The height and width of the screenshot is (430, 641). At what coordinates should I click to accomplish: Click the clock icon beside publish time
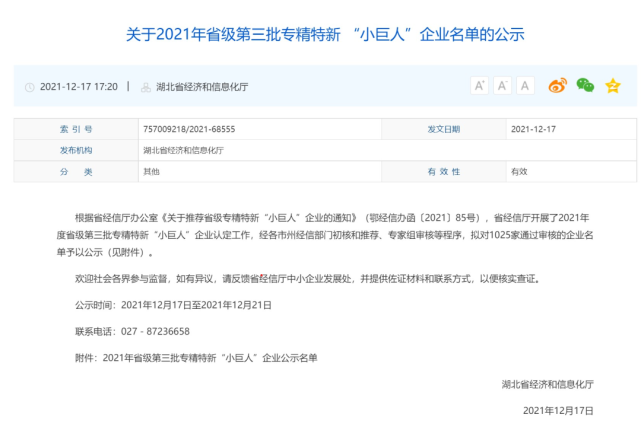[x=29, y=87]
